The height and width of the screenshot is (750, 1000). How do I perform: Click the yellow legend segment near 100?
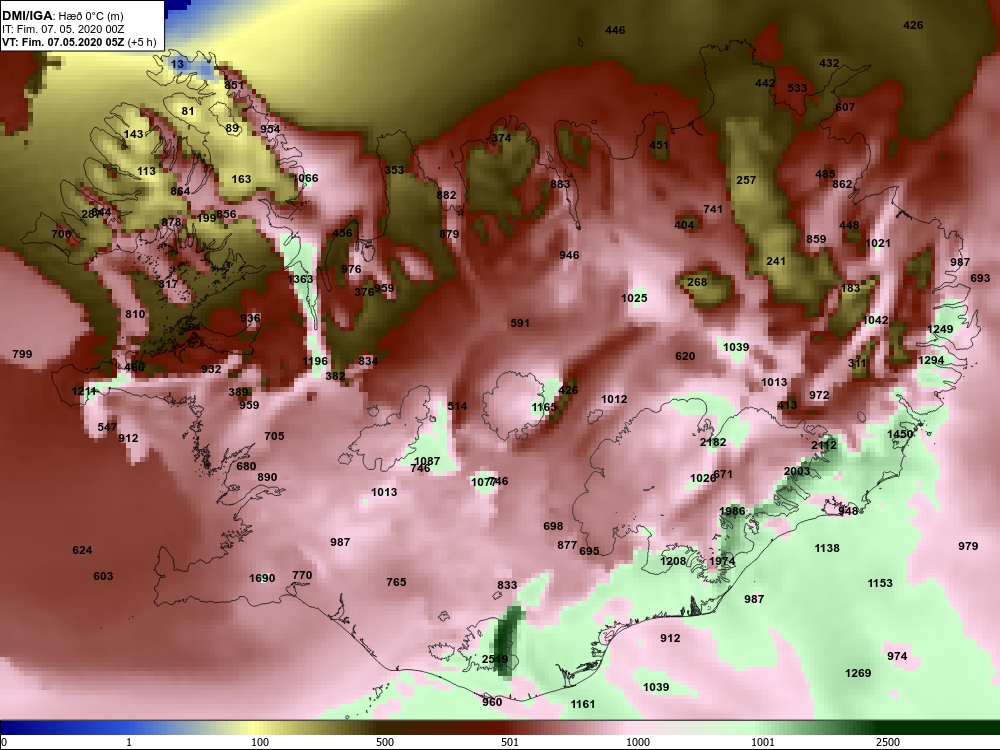pyautogui.click(x=255, y=728)
